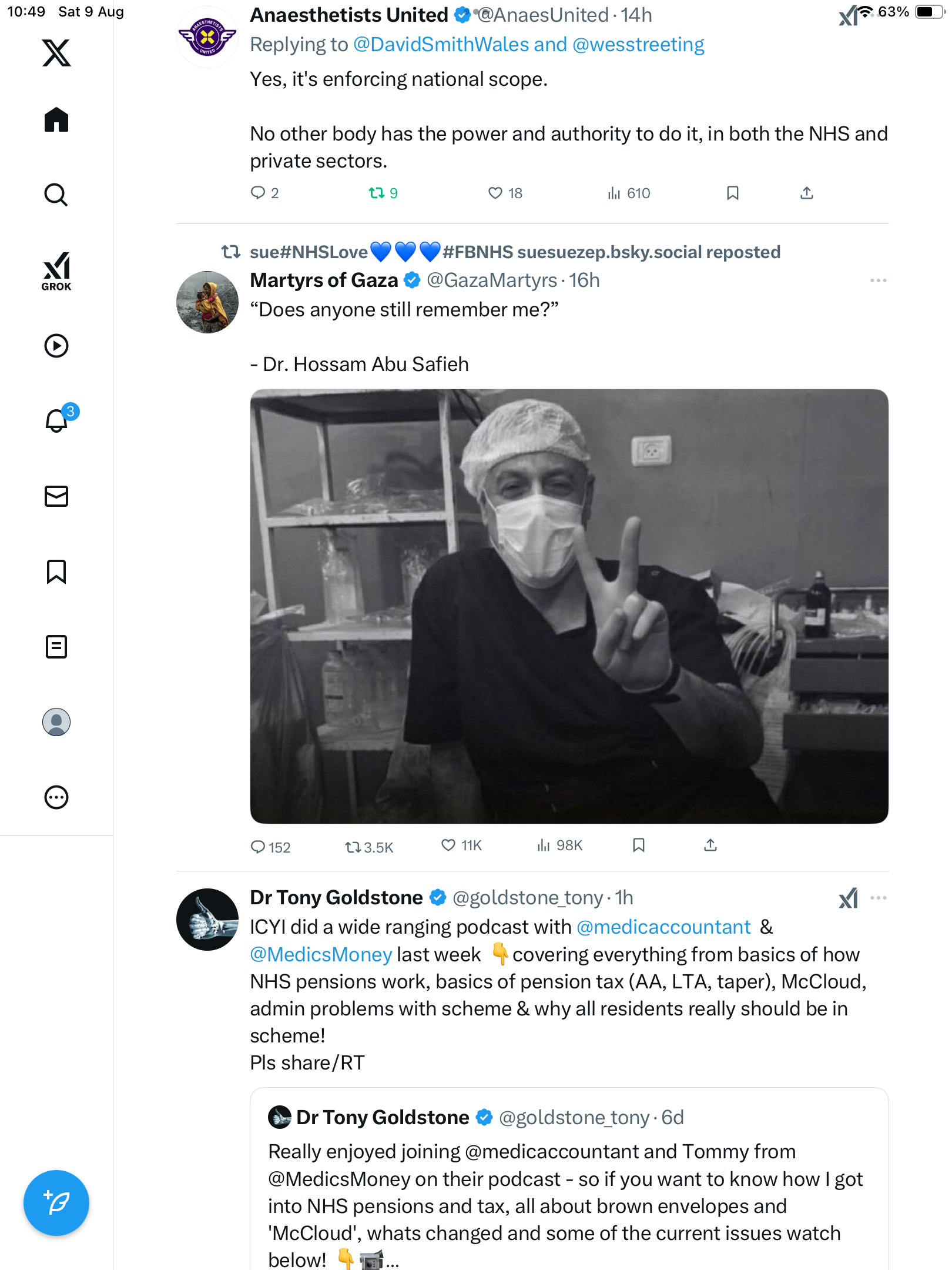Undo repost on Anaesthetists United reply
952x1270 pixels.
tap(376, 193)
